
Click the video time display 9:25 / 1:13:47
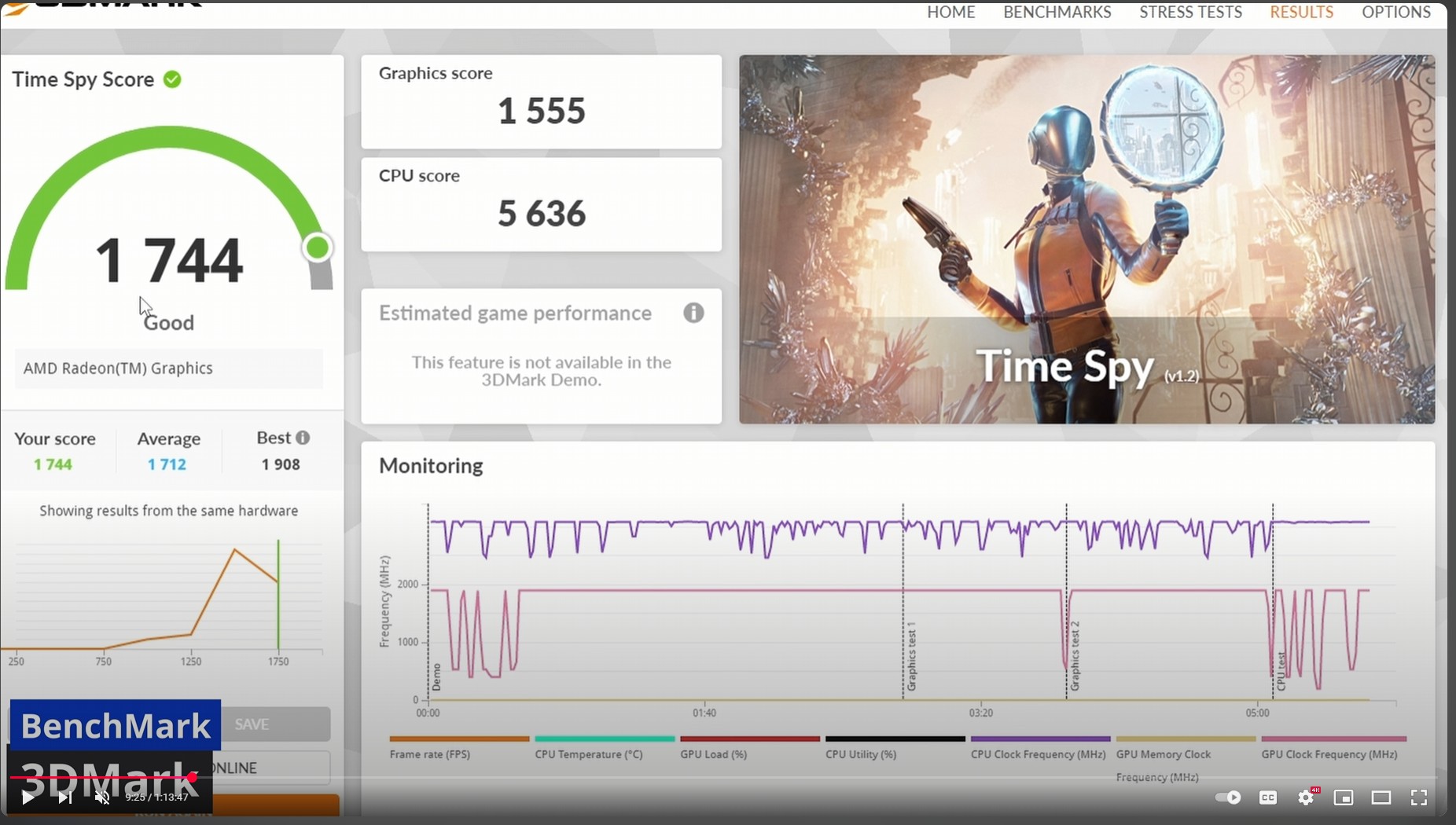[156, 797]
